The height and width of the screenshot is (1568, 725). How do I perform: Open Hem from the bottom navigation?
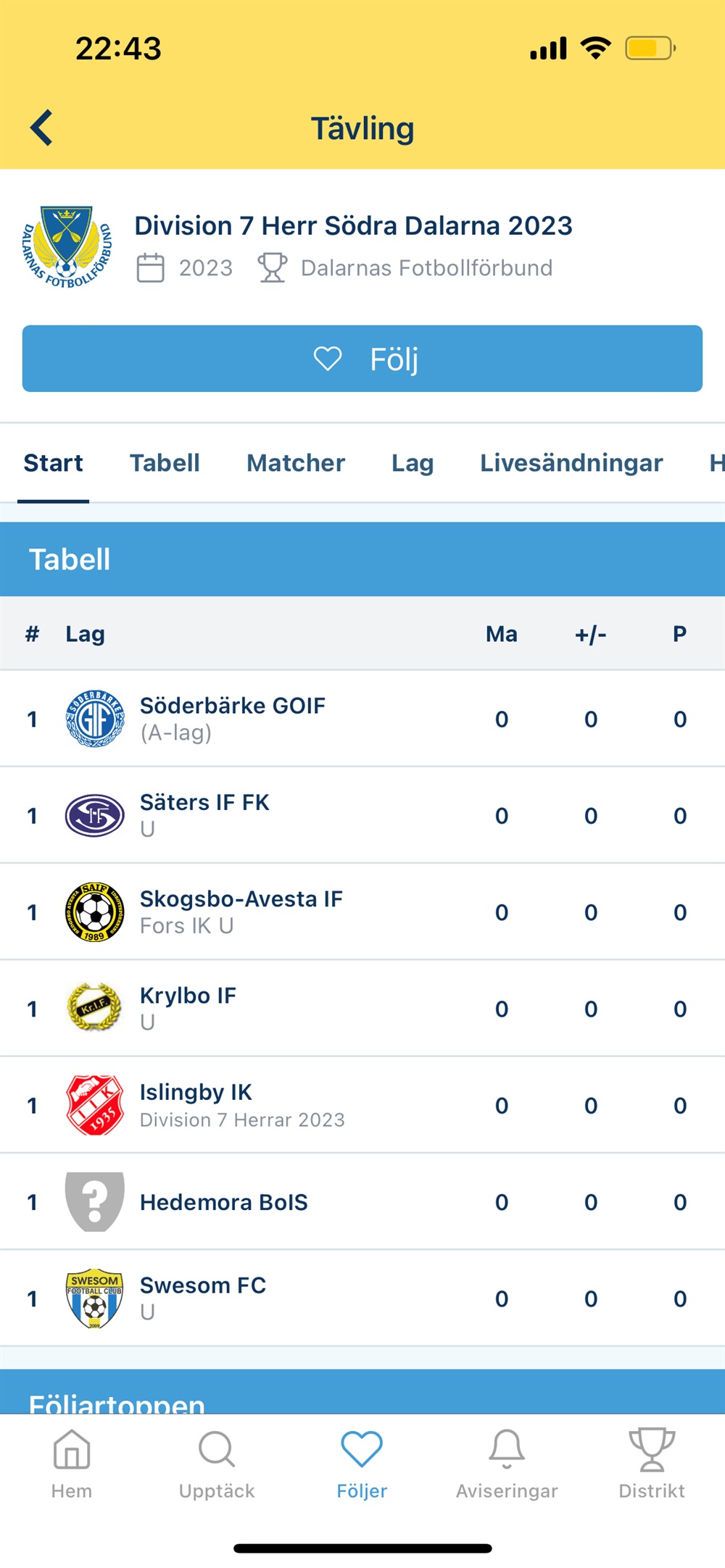(x=72, y=1464)
